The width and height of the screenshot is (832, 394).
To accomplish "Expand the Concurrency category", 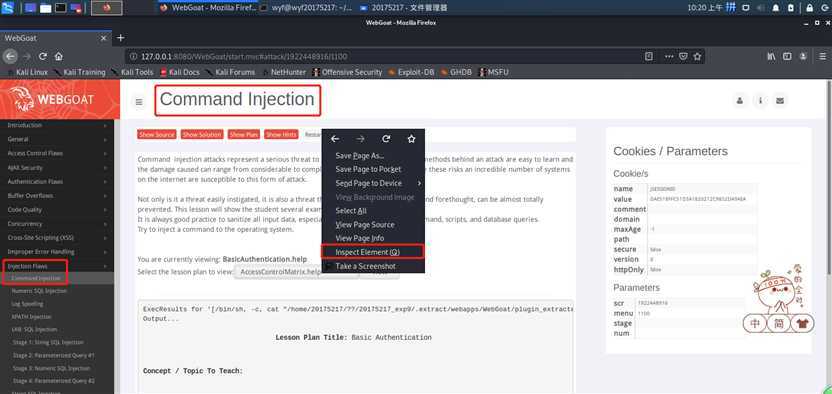I will (x=57, y=224).
